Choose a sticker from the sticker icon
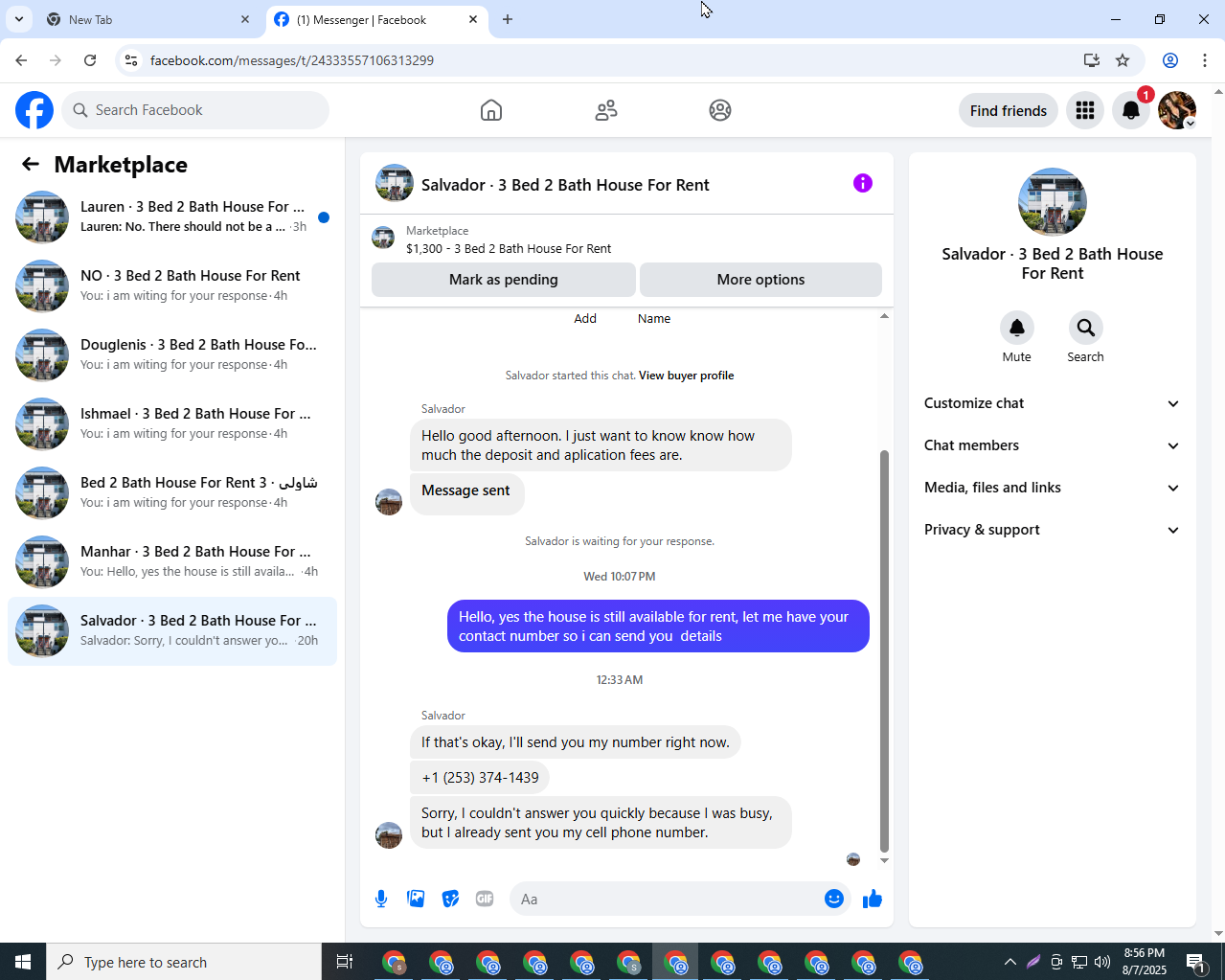 click(x=450, y=899)
